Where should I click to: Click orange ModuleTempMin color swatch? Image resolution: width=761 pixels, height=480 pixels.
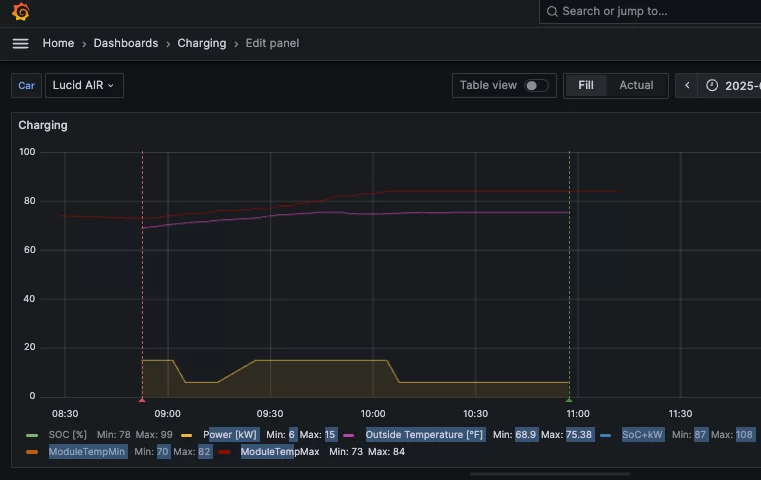32,452
